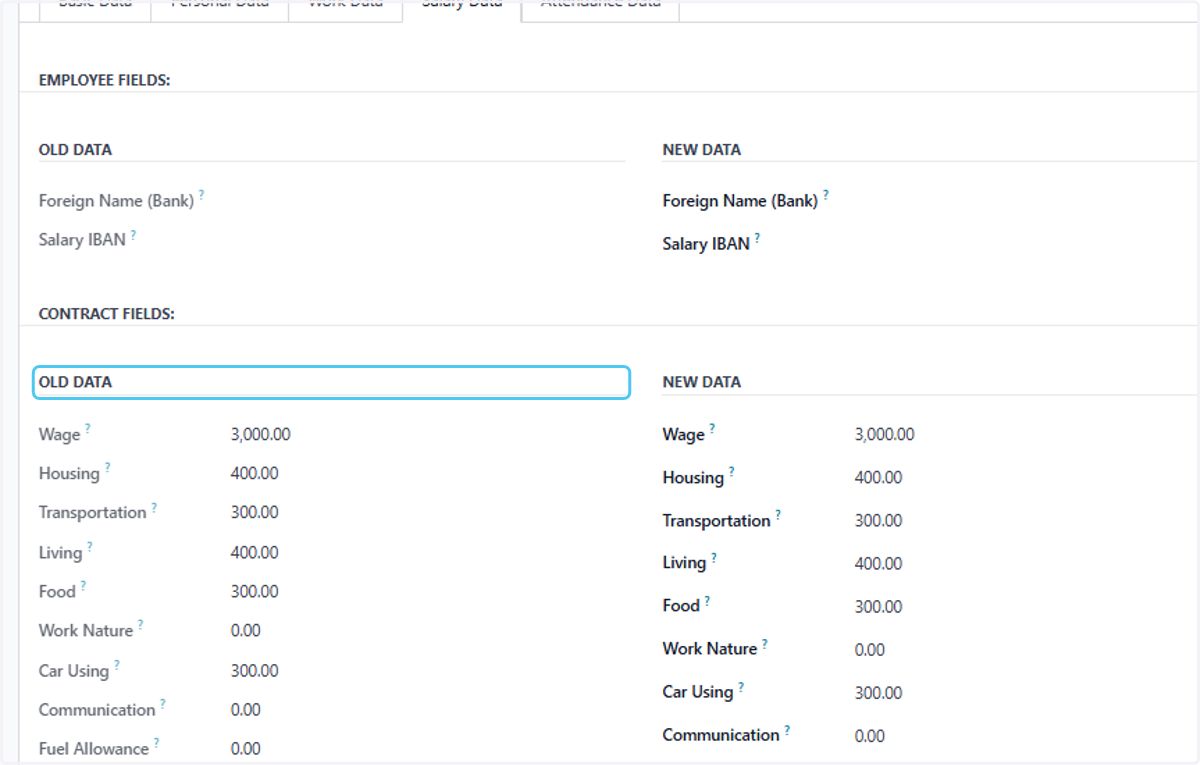Select the Old Data Food value 300.00
Screen dimensions: 1200x765
click(x=255, y=591)
